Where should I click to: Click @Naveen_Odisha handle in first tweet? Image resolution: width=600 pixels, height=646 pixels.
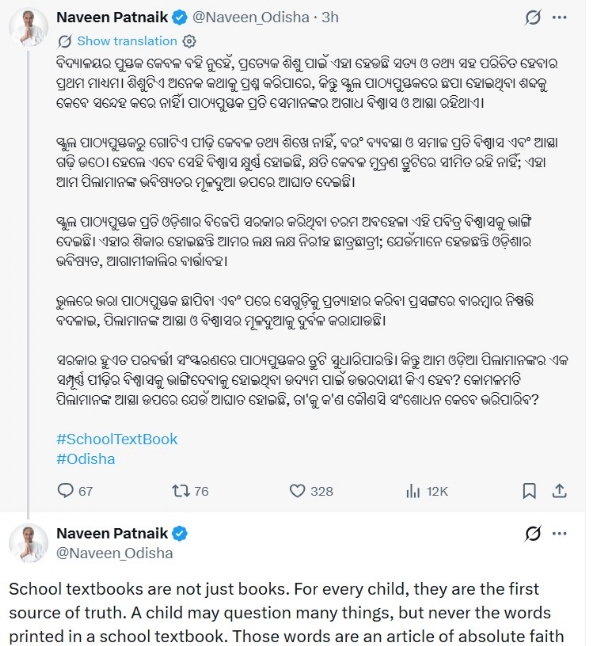(x=251, y=17)
